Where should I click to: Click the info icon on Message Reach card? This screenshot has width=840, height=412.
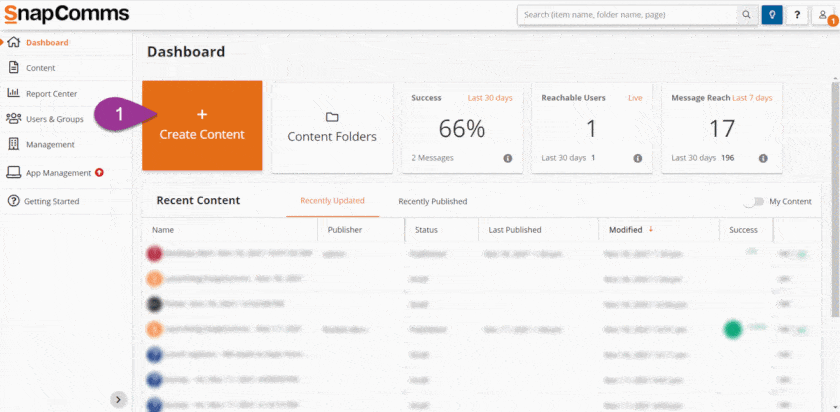763,158
